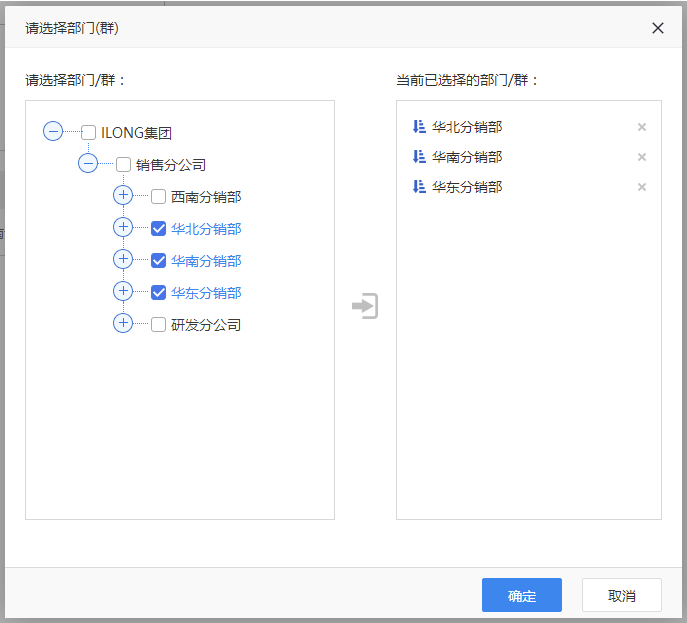The height and width of the screenshot is (623, 687).
Task: Check the 西南分销部 checkbox
Action: tap(158, 197)
